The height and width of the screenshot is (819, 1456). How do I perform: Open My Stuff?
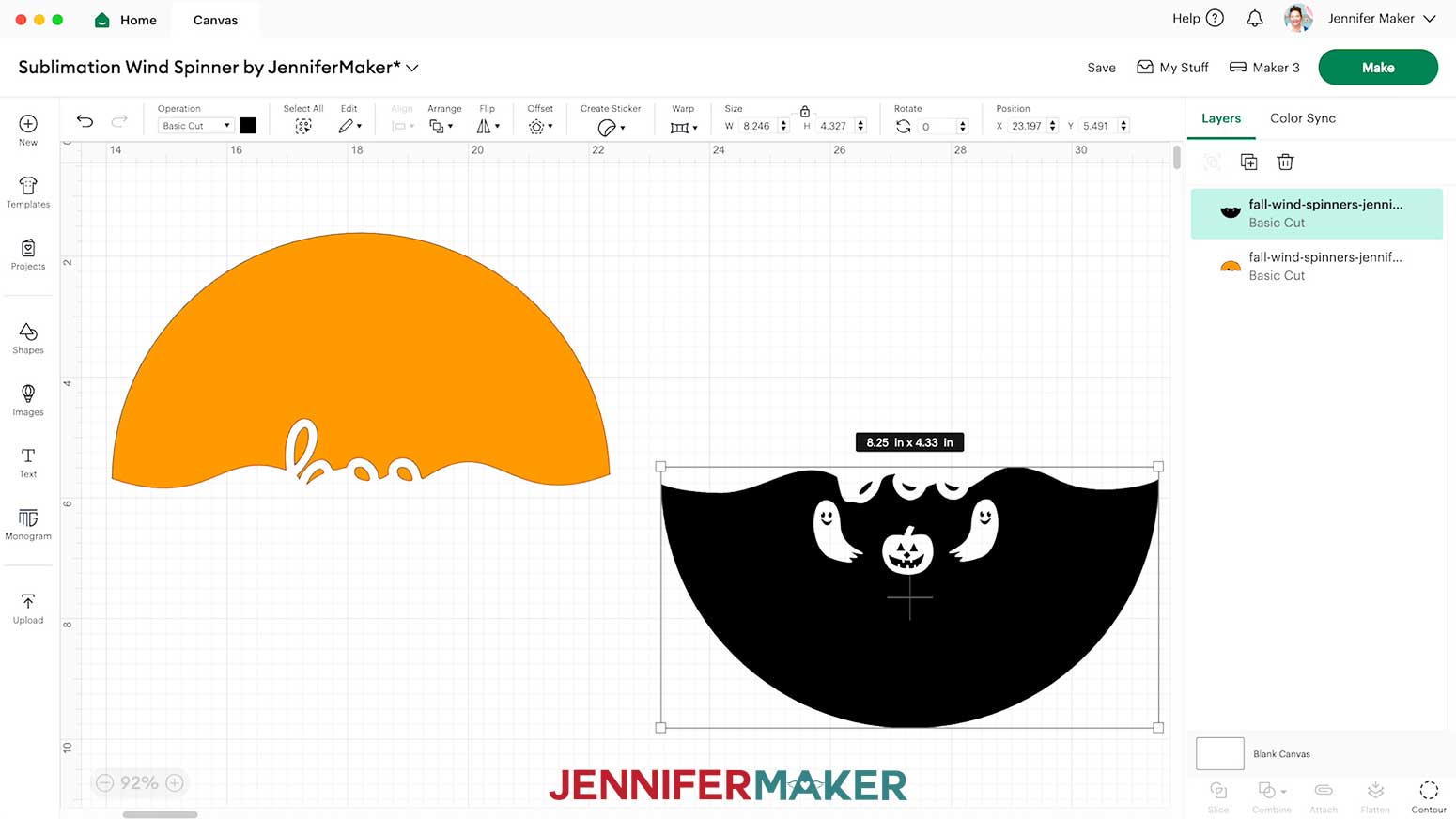(1172, 68)
